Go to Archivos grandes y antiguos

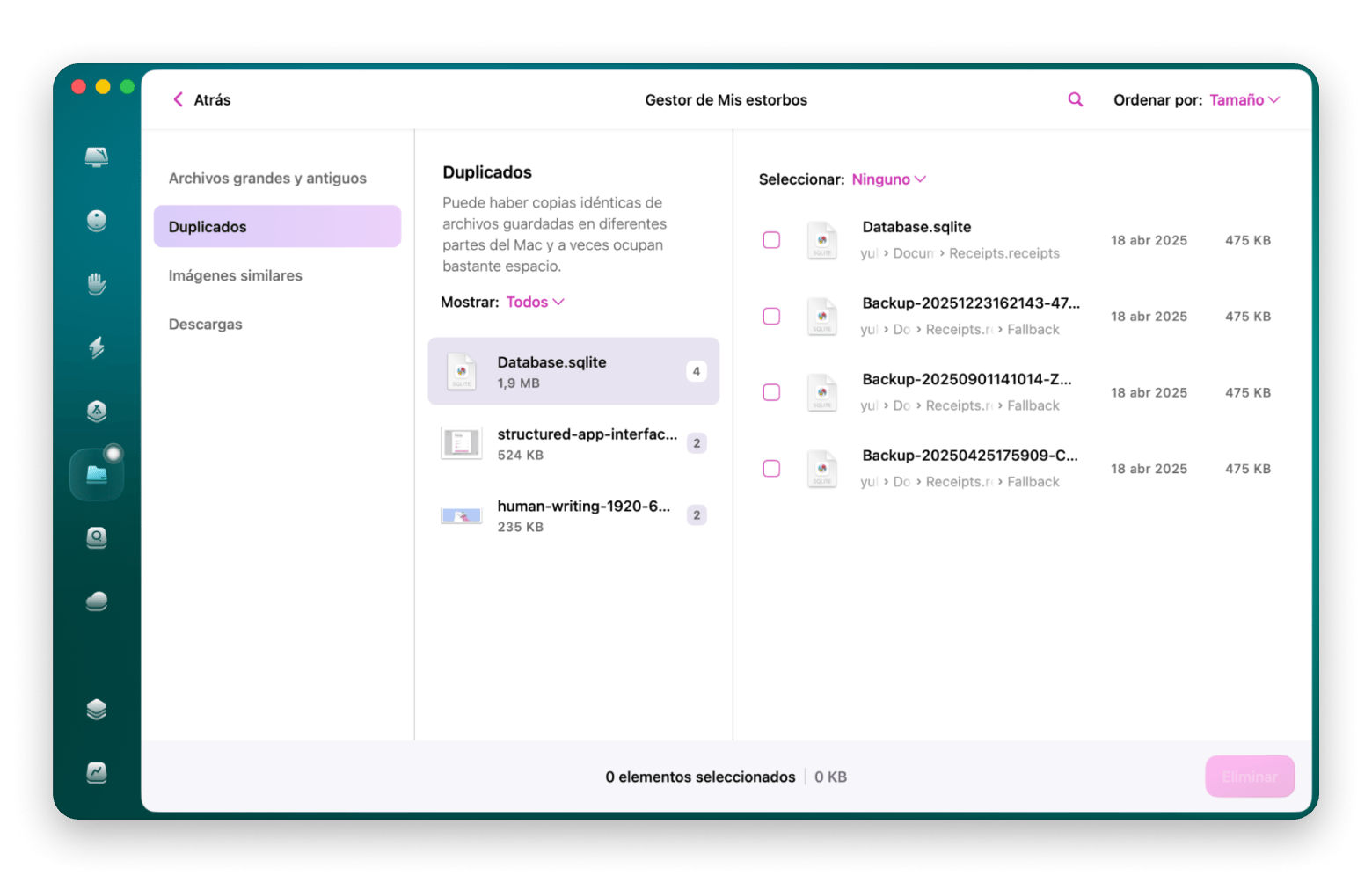point(267,179)
